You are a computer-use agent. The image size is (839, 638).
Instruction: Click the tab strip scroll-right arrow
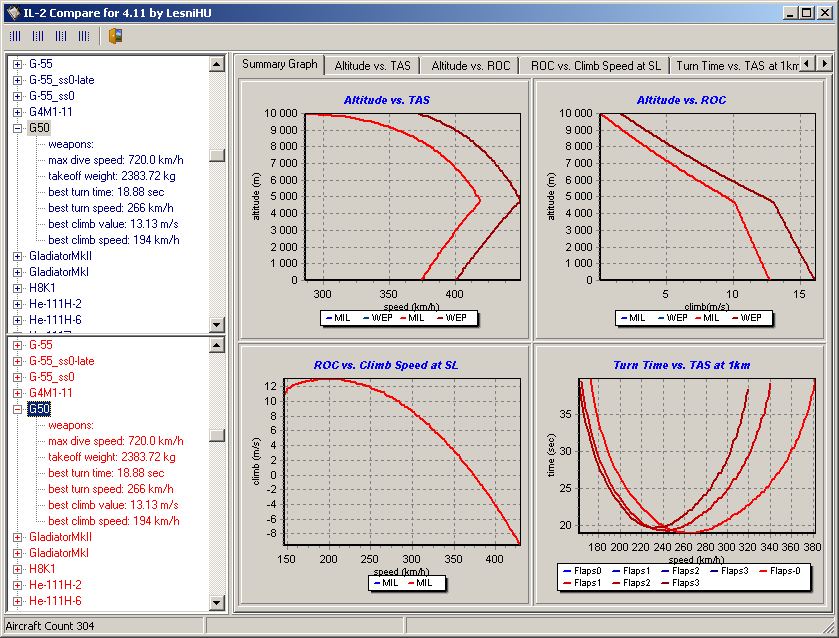(x=825, y=64)
